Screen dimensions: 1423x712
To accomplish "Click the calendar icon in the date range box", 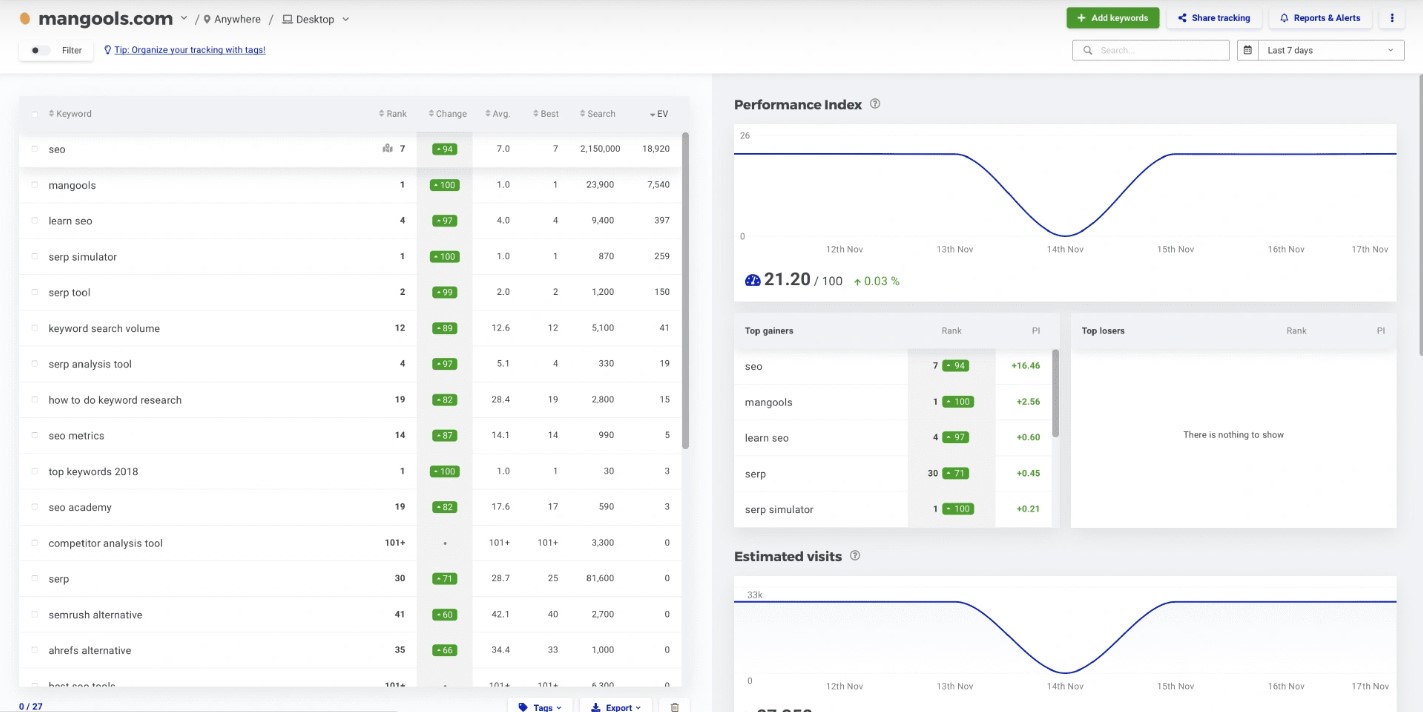I will pos(1247,50).
